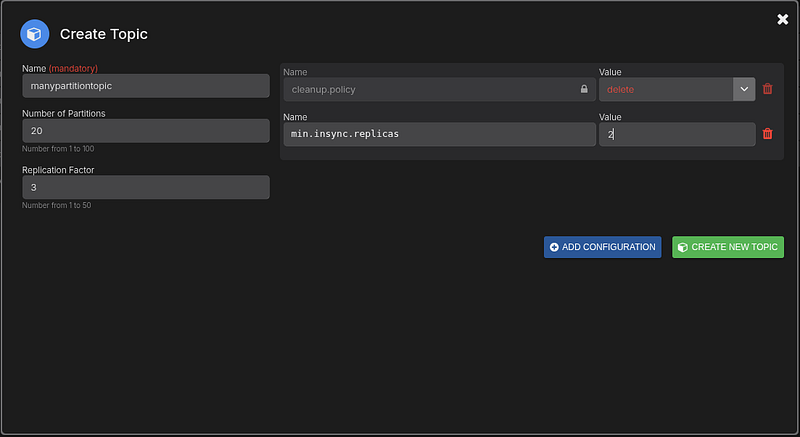This screenshot has width=800, height=437.
Task: Focus the topic Name field containing manypartitiontopic
Action: 146,86
